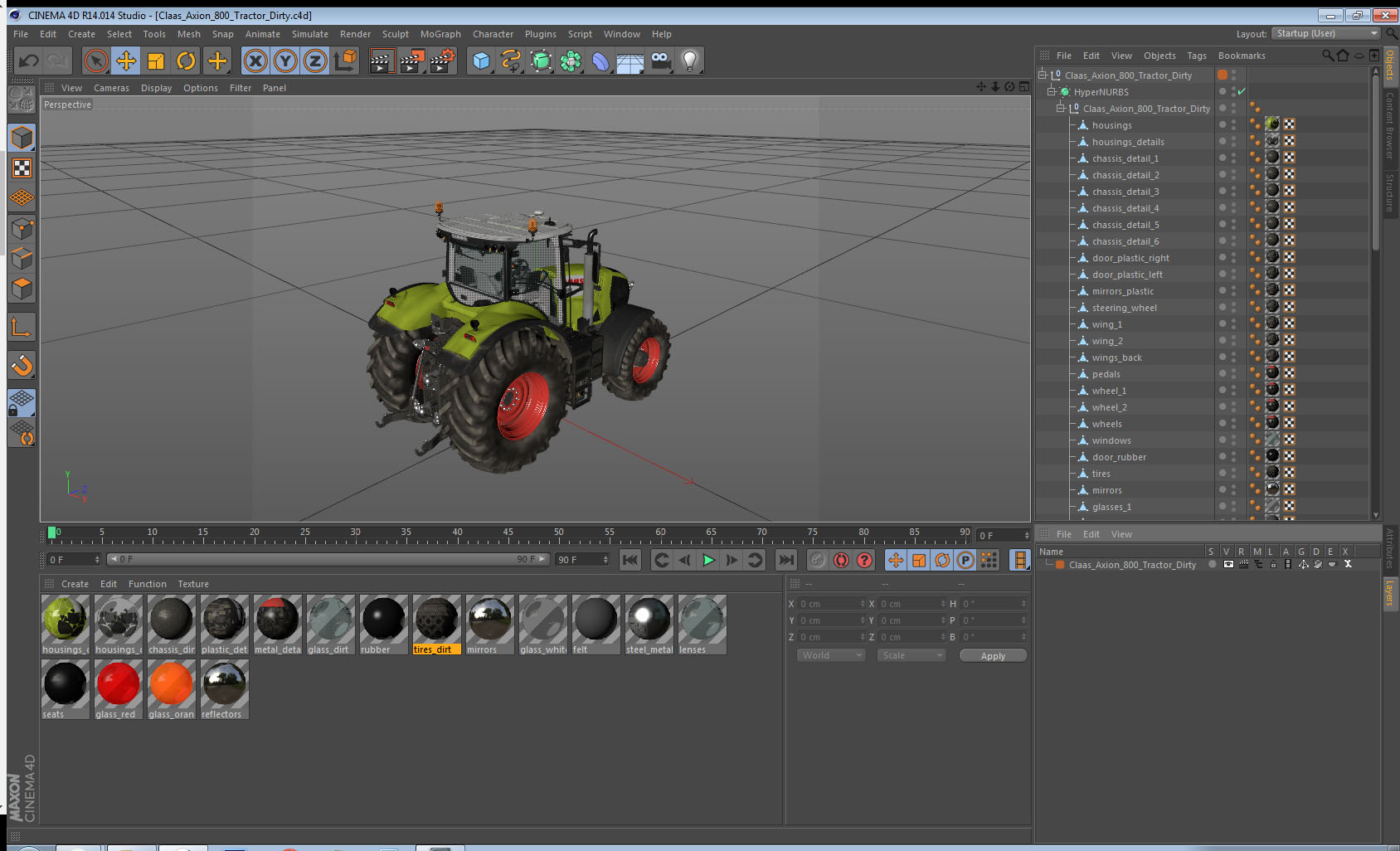This screenshot has width=1400, height=851.
Task: Collapse the nested Claas_Axion_800_Tractor_Dirty null
Action: [1059, 109]
